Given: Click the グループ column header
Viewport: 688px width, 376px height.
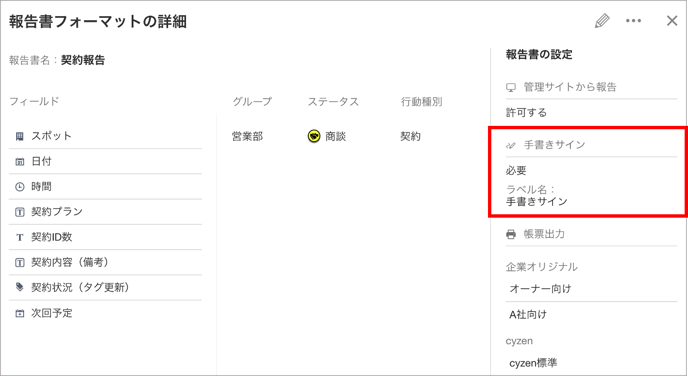Looking at the screenshot, I should (x=252, y=102).
